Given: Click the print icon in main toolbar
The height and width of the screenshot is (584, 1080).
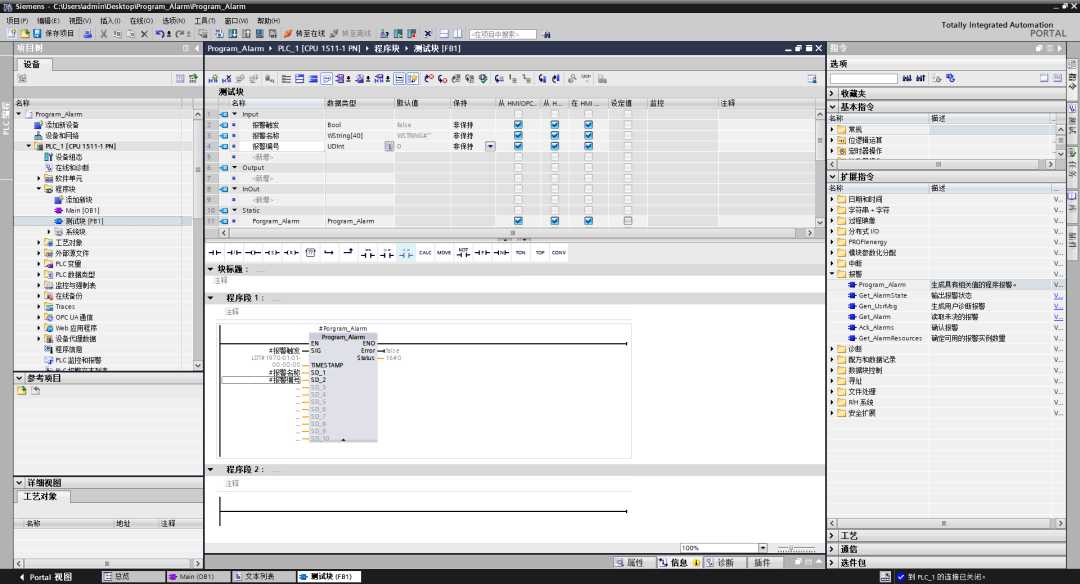Looking at the screenshot, I should 87,33.
